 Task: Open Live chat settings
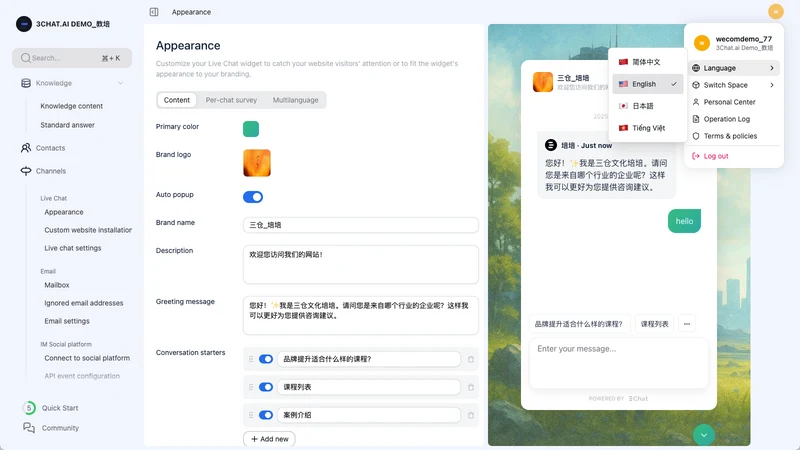72,248
